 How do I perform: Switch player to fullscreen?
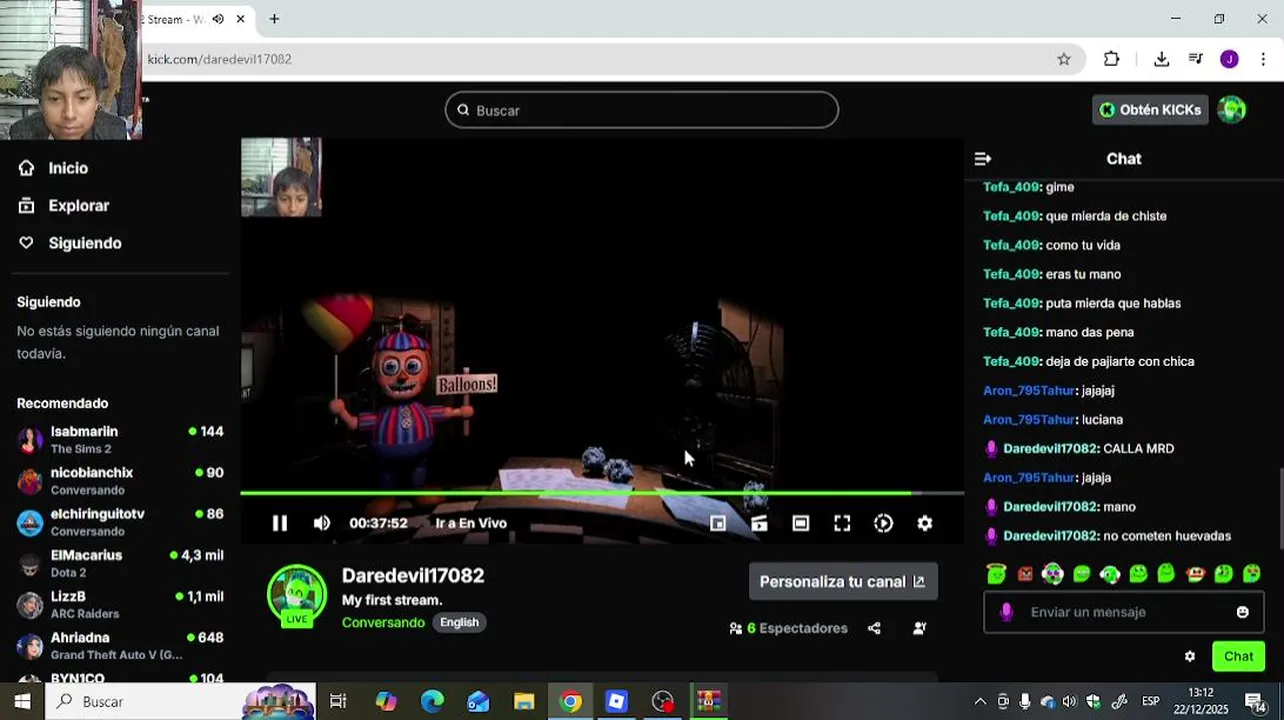coord(842,523)
